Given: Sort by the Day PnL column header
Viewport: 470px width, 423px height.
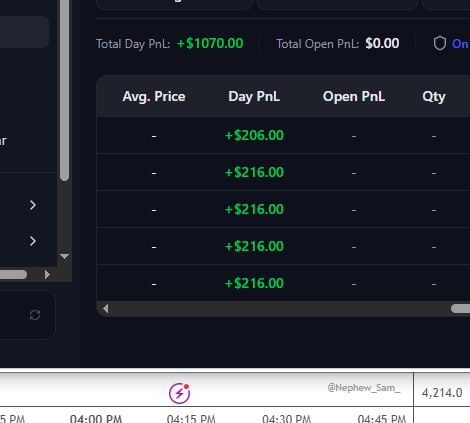Looking at the screenshot, I should (254, 97).
